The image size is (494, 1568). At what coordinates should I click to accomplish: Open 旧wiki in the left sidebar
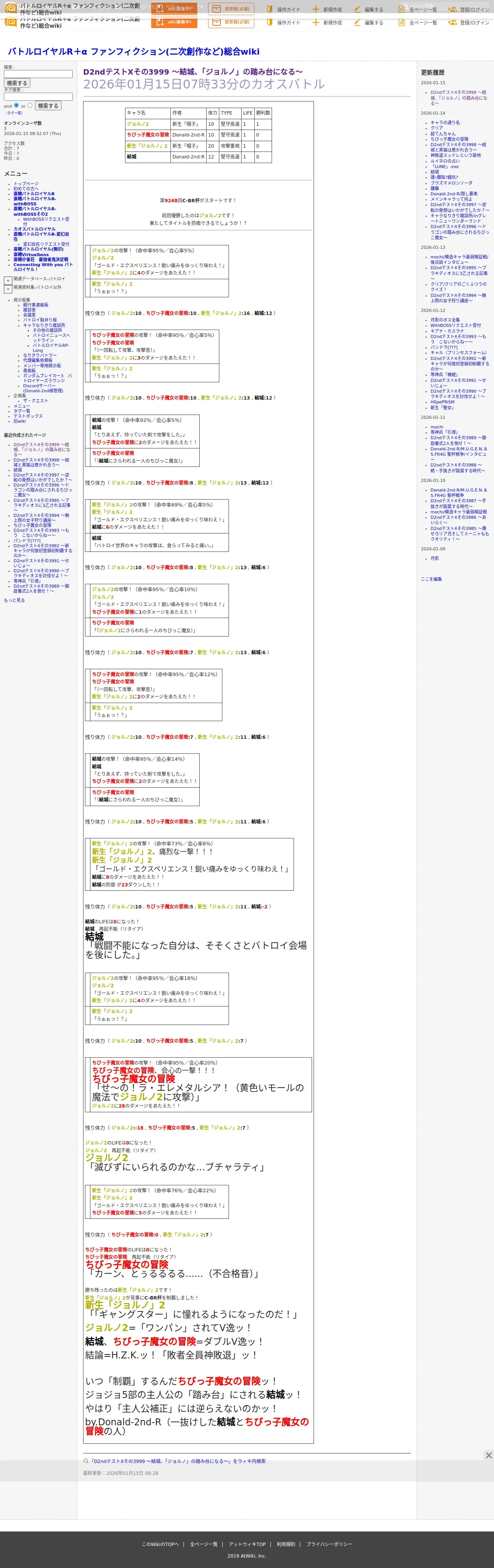[x=20, y=421]
